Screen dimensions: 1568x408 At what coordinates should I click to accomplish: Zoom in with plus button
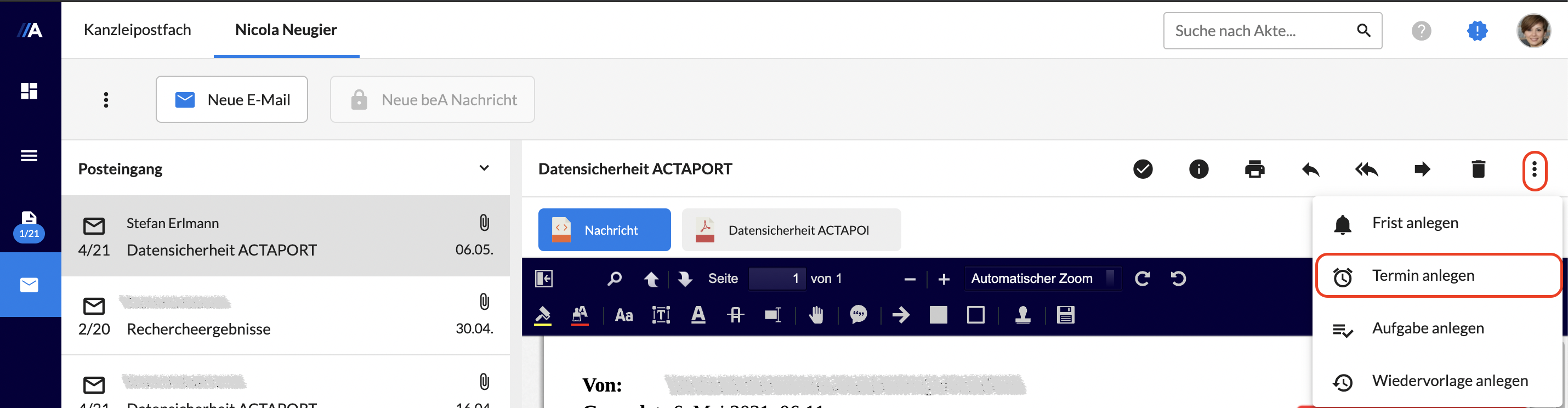(944, 280)
